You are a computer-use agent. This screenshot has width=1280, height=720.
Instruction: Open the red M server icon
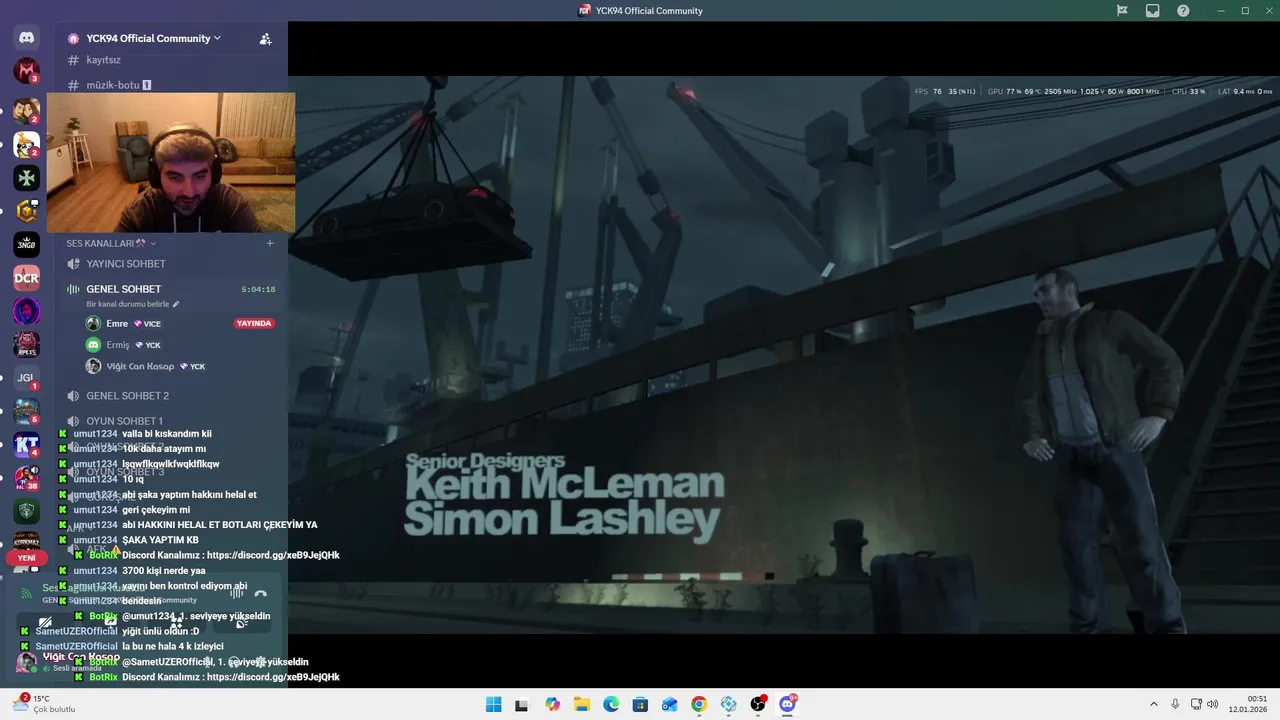[26, 71]
